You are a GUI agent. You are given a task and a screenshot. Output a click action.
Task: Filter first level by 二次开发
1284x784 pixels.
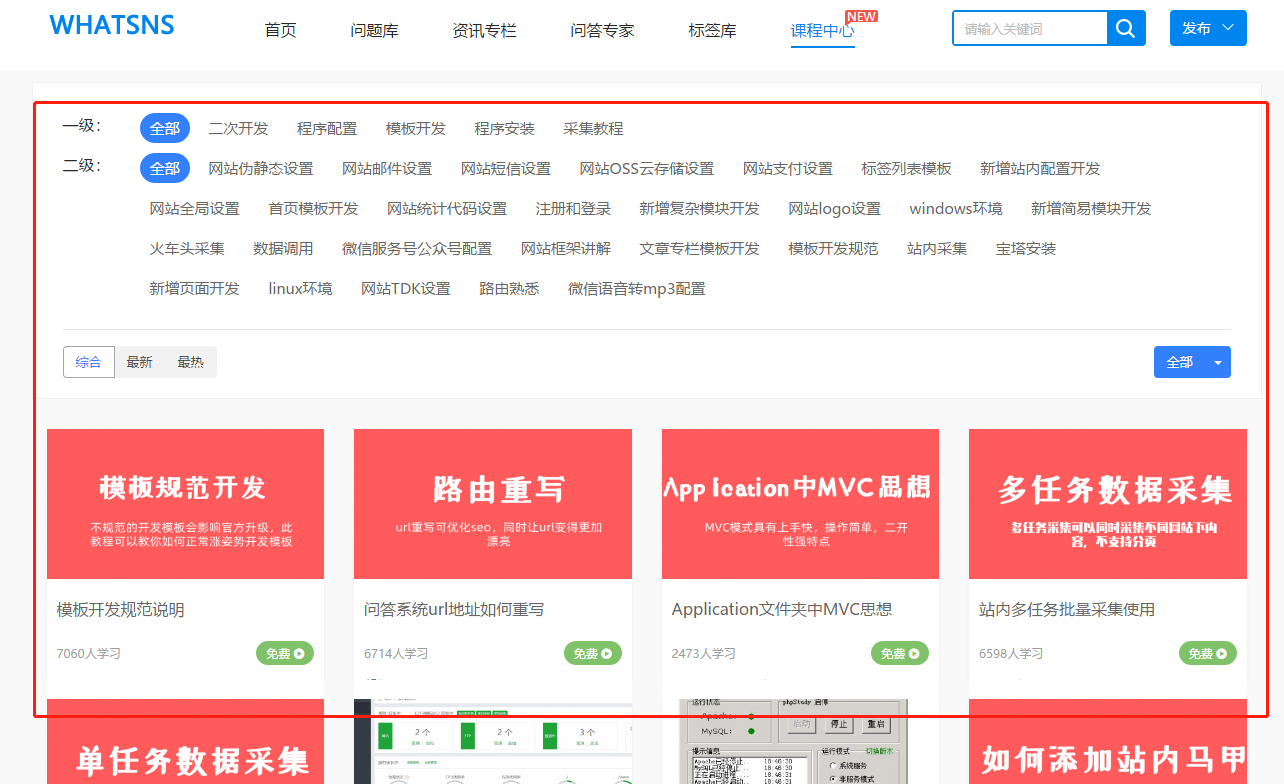(238, 129)
